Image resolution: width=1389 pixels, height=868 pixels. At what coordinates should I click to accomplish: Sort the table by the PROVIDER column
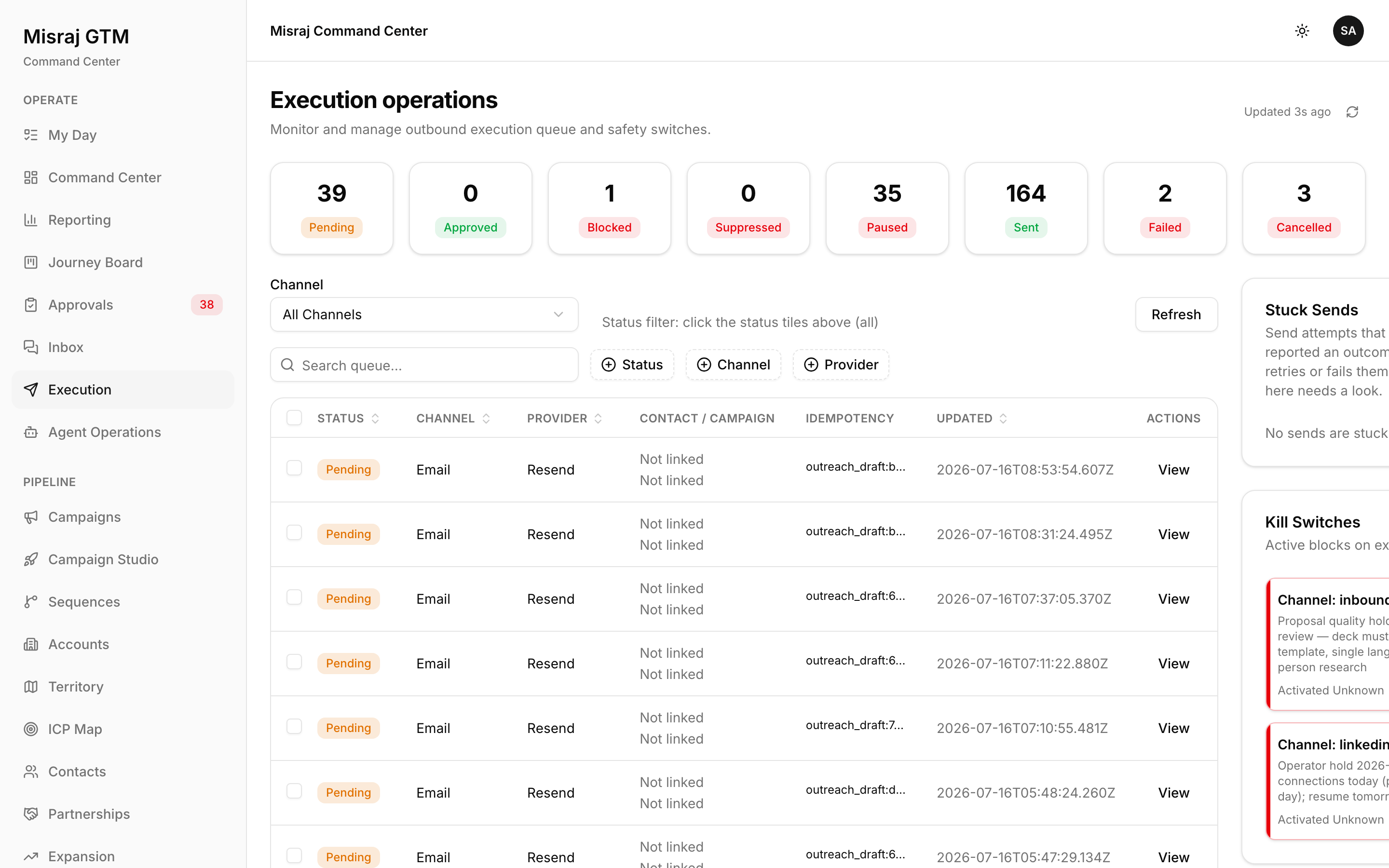point(564,419)
